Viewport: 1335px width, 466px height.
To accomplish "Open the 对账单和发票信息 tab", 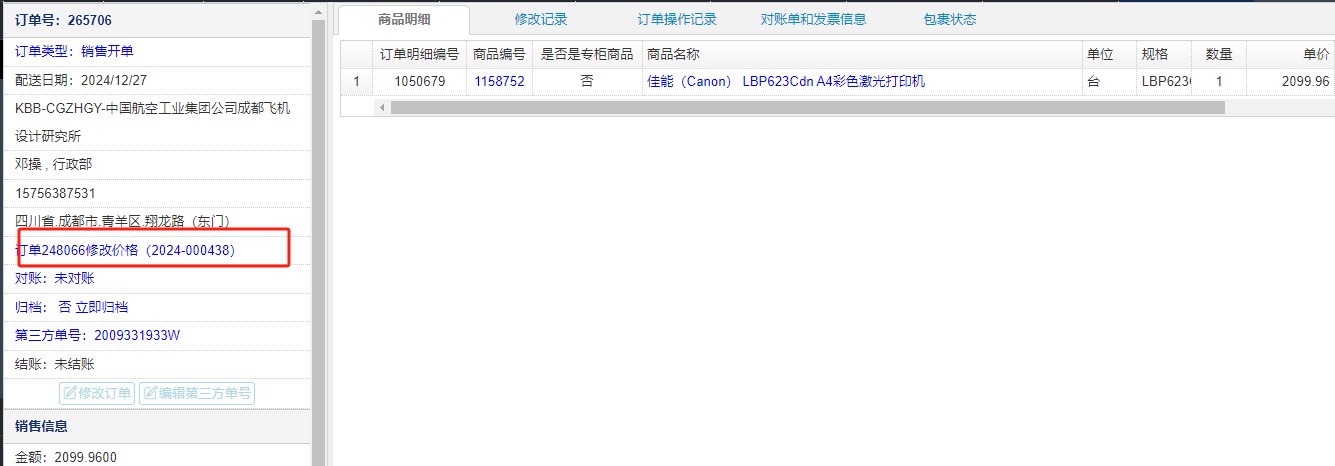I will [813, 19].
